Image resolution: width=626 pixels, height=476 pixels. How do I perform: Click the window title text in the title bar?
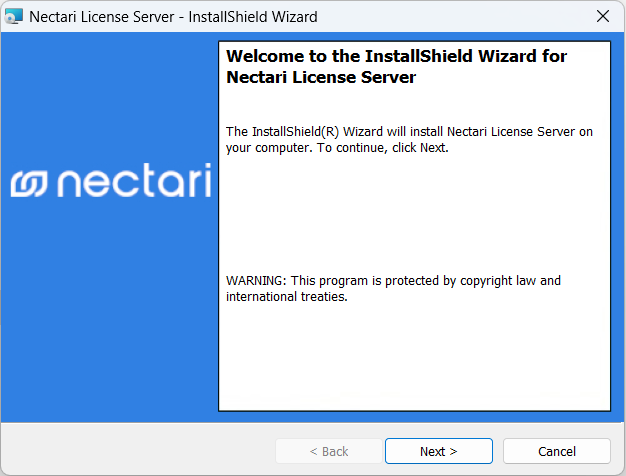(173, 16)
